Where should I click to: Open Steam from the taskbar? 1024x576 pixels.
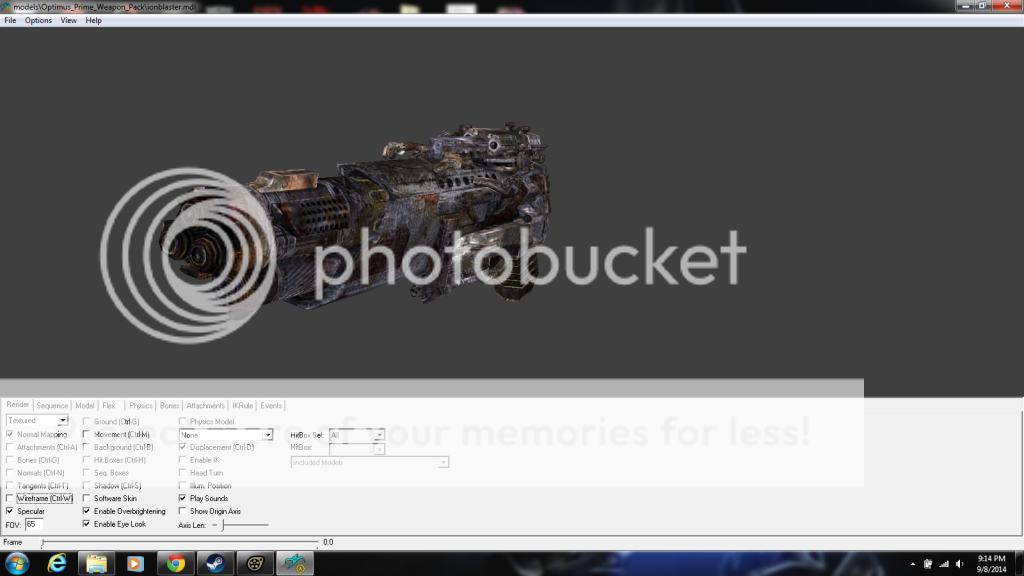(x=216, y=563)
